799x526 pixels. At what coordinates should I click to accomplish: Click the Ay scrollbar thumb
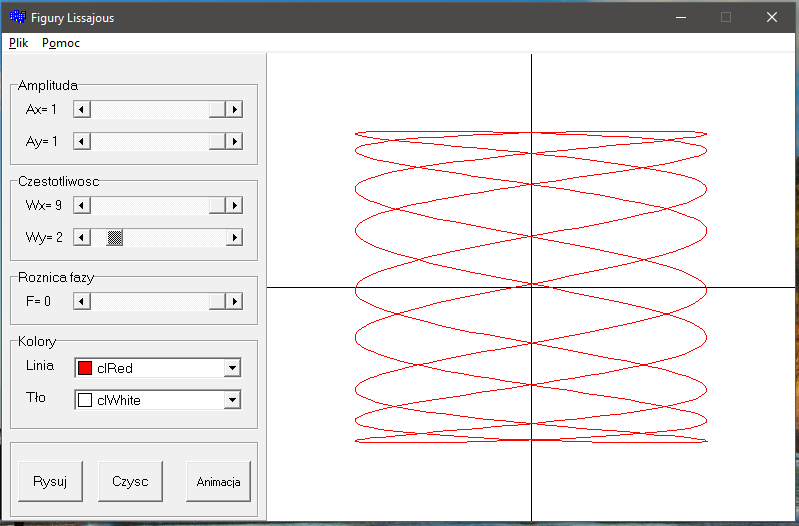point(217,141)
